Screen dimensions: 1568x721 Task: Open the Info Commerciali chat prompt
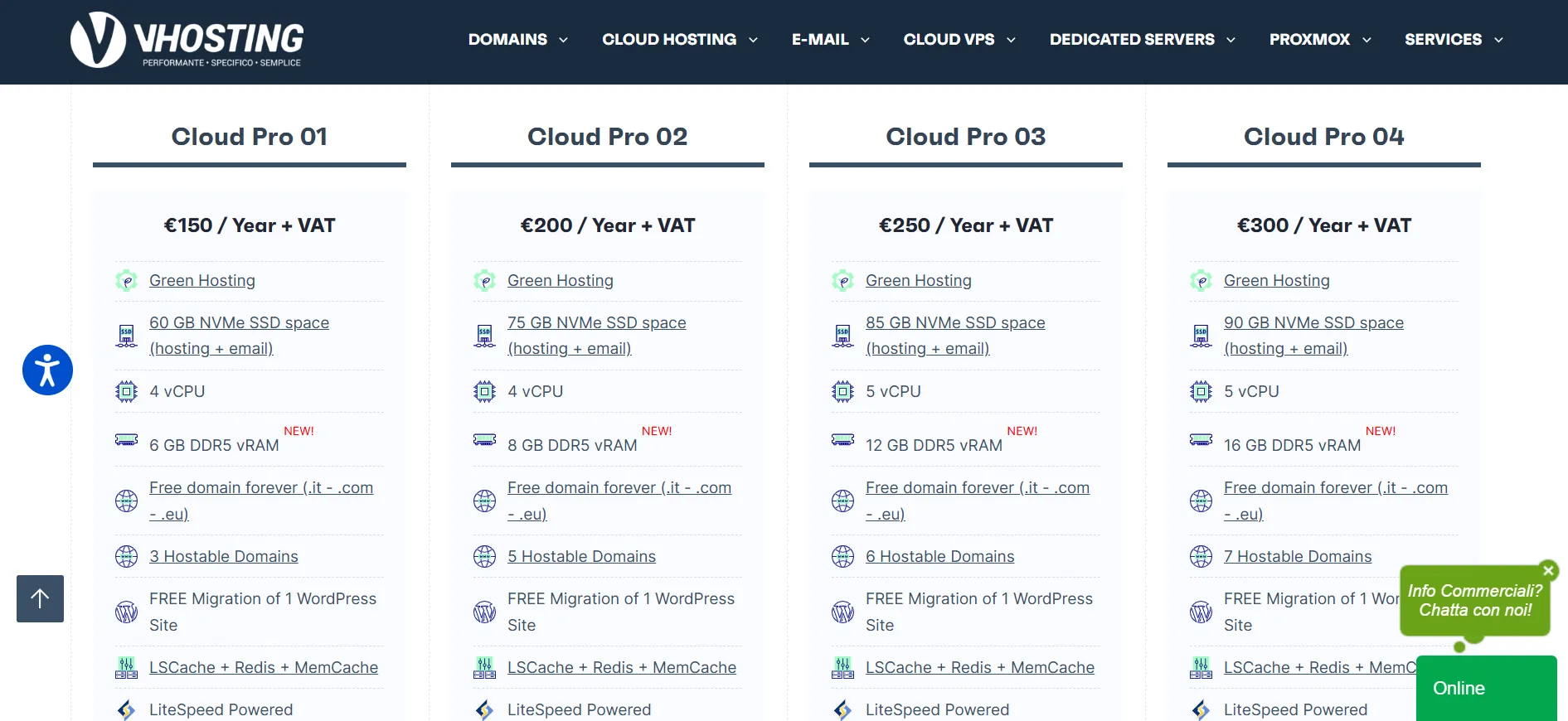tap(1474, 601)
